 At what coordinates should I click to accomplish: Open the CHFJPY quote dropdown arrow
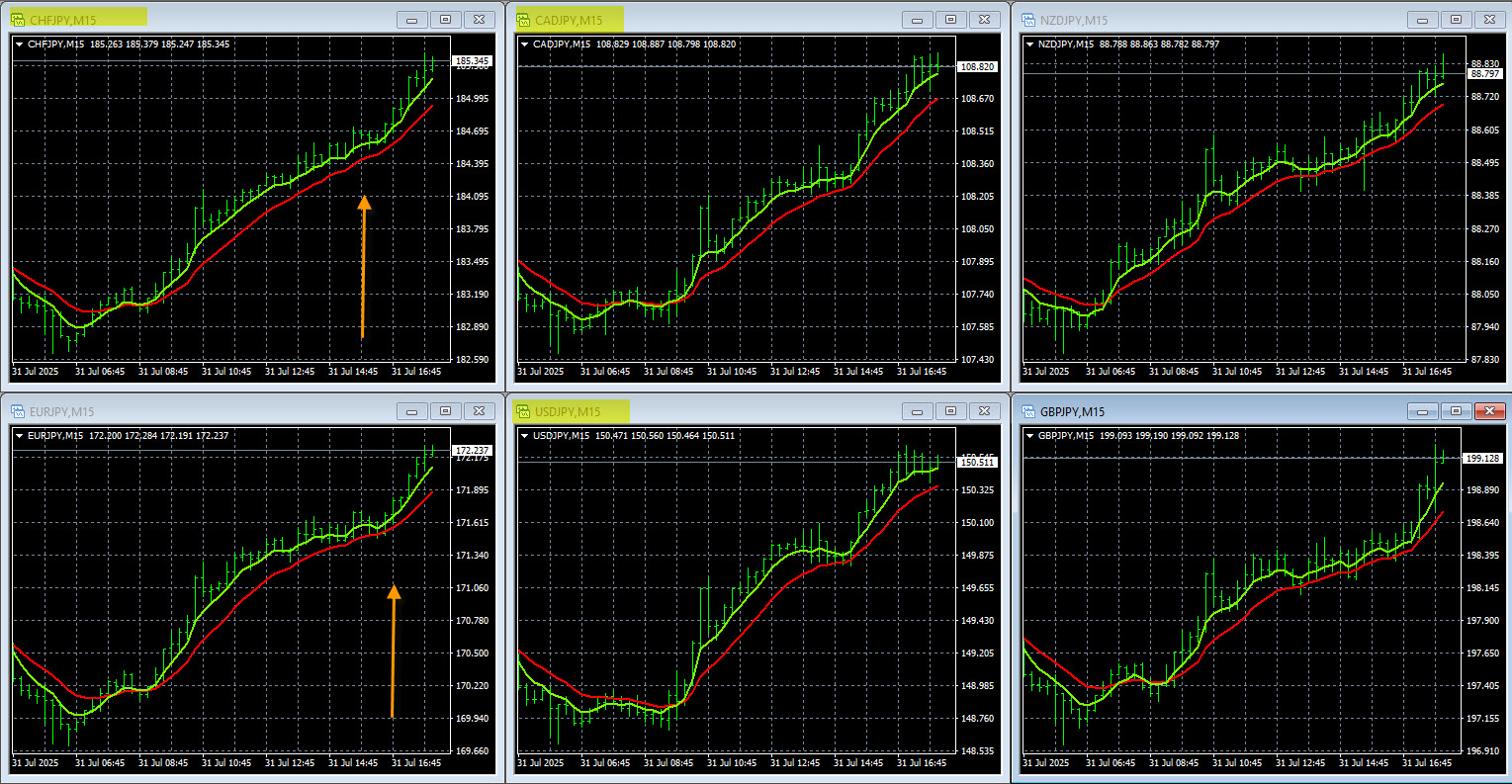point(19,44)
